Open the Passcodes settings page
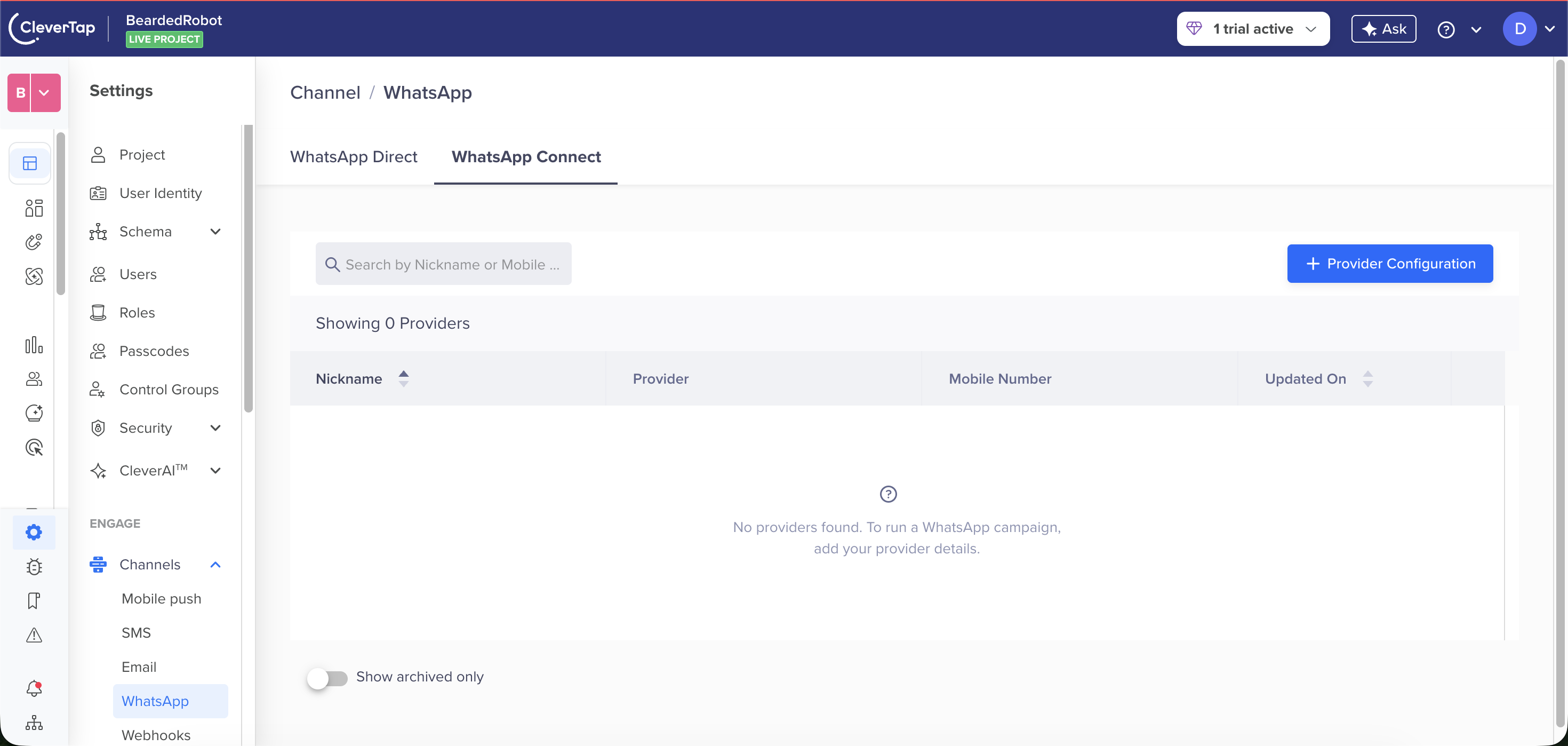This screenshot has width=1568, height=746. tap(155, 351)
